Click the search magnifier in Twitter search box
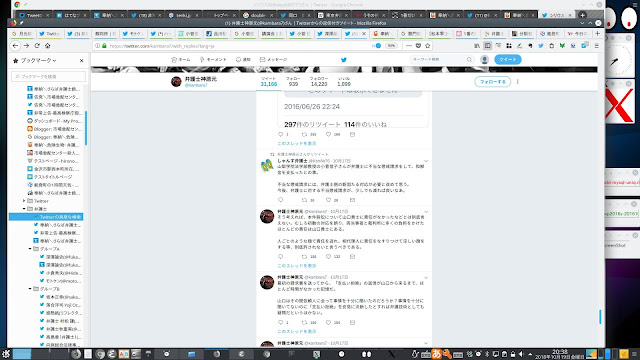Image resolution: width=640 pixels, height=360 pixels. [469, 60]
